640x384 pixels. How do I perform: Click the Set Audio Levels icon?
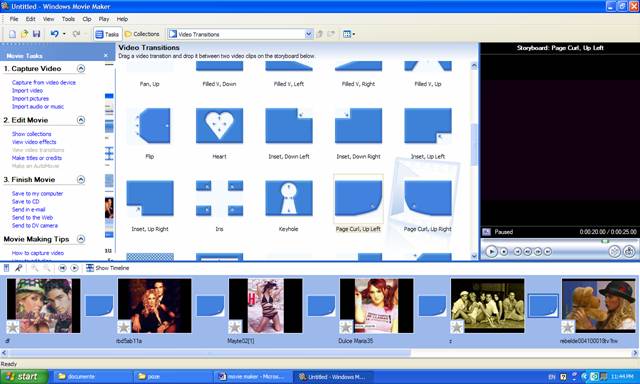click(x=7, y=268)
